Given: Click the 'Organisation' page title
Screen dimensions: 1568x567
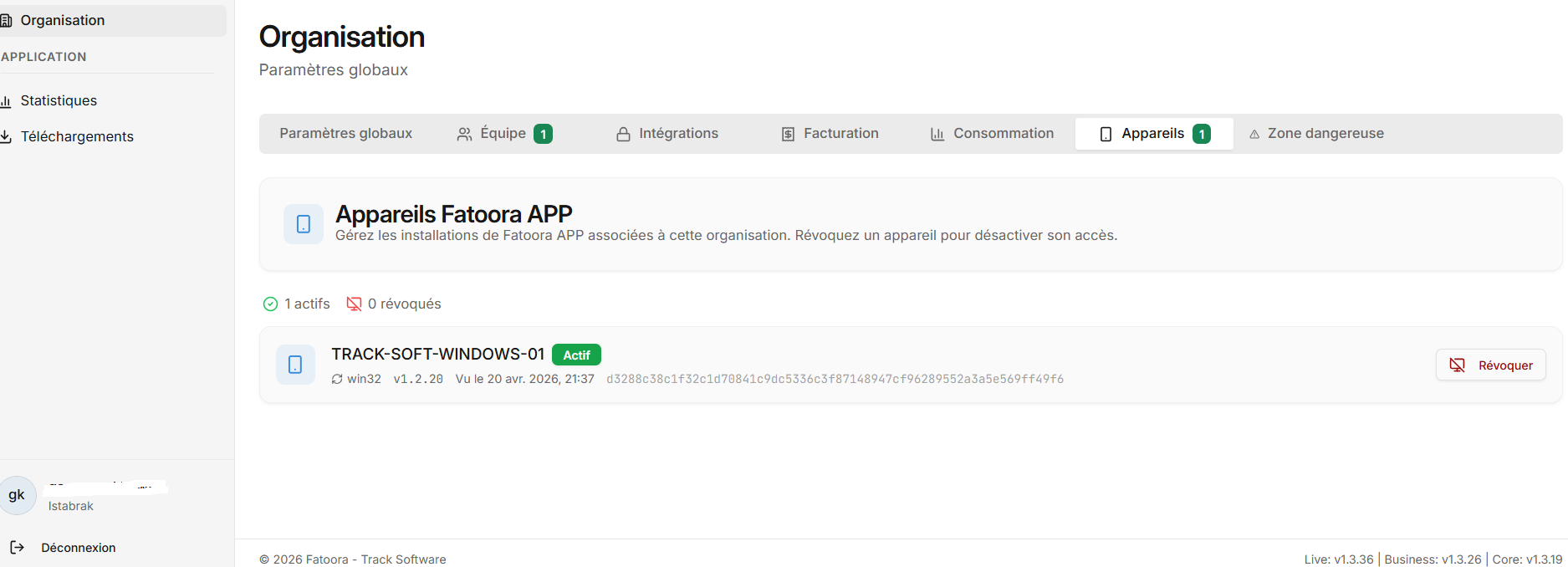Looking at the screenshot, I should pyautogui.click(x=342, y=37).
